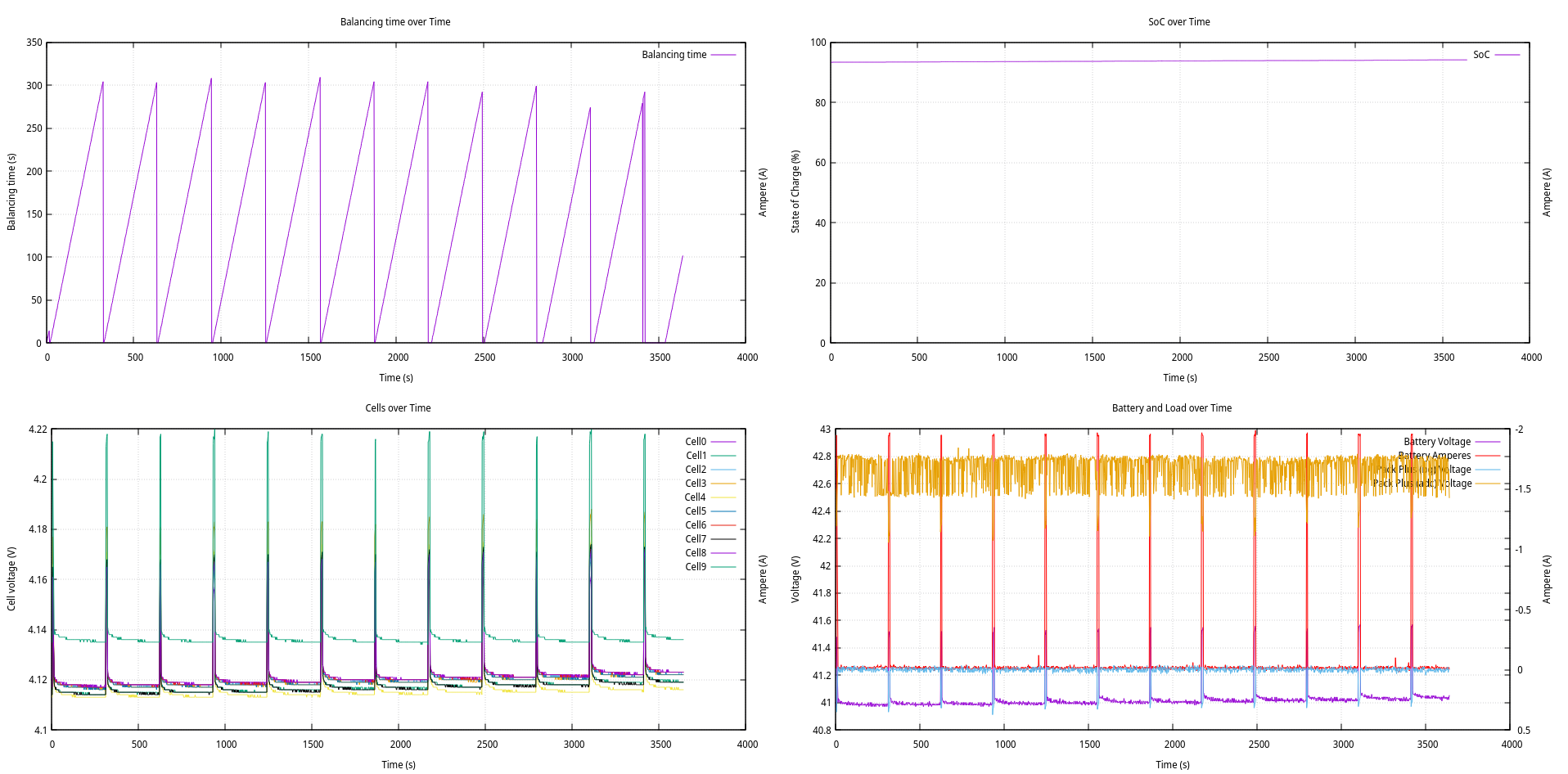Click the 80 tick on State of Charge axis
1568x774 pixels.
point(821,103)
